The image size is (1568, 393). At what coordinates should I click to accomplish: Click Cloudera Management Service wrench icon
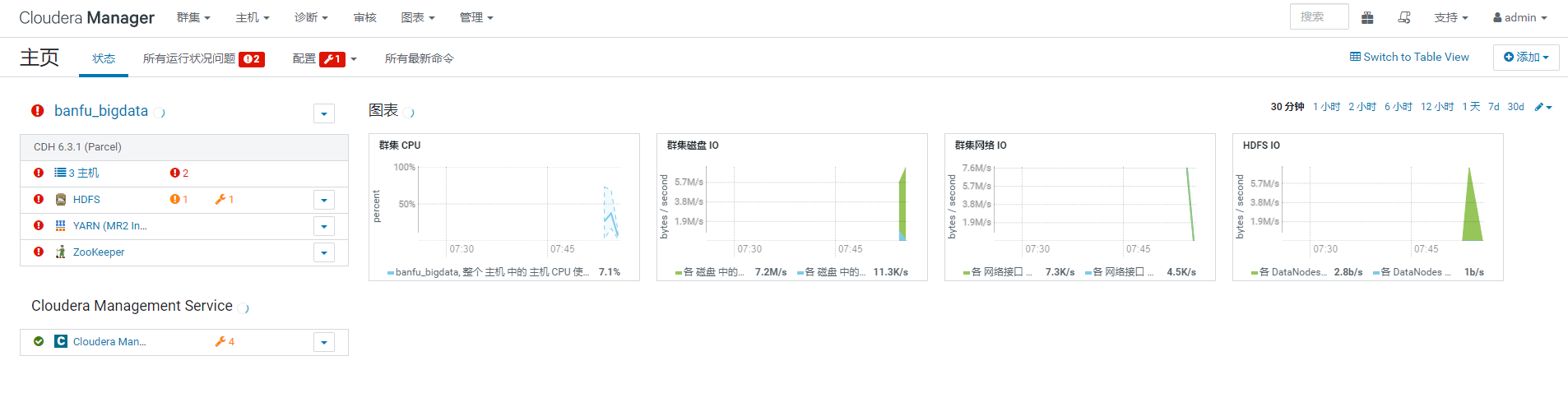tap(220, 342)
